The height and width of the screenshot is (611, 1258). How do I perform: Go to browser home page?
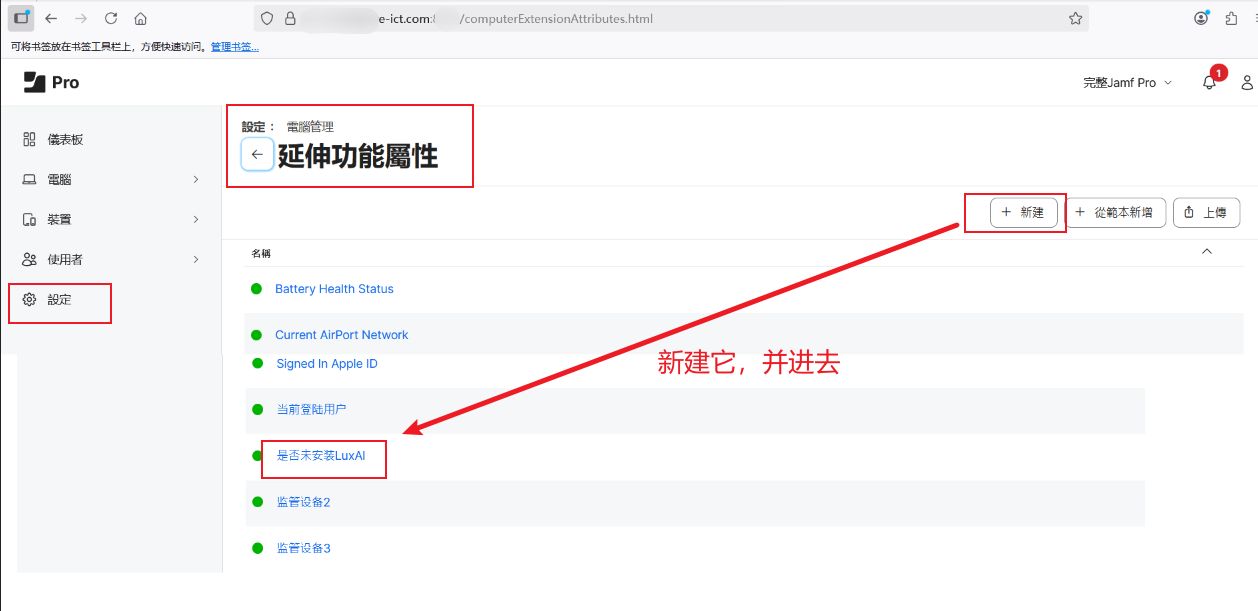(141, 18)
